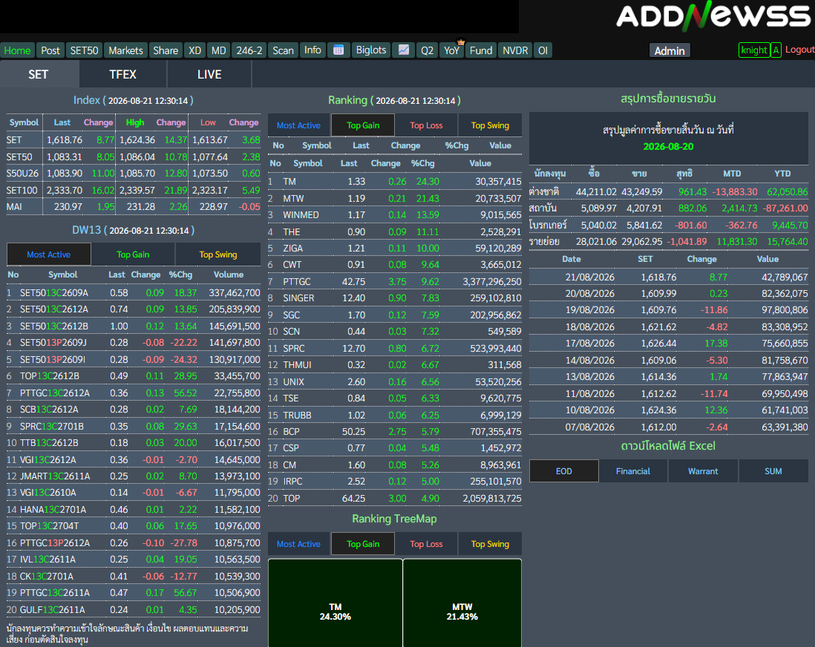Open the NVDR menu item
This screenshot has width=815, height=647.
(x=515, y=50)
